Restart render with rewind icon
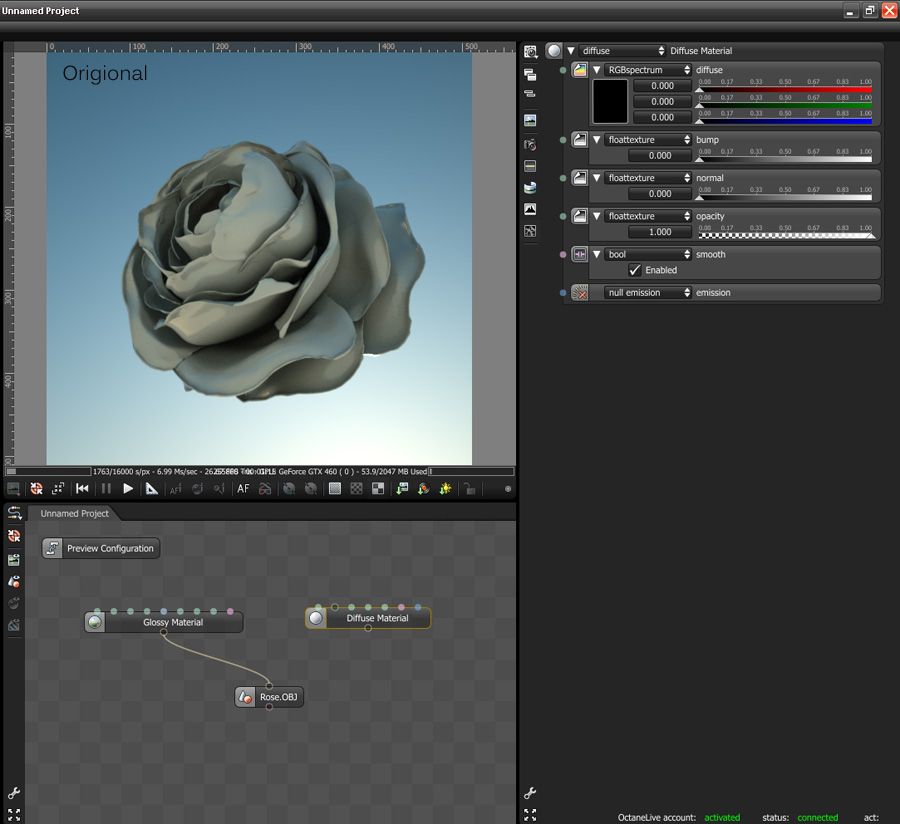 [x=83, y=489]
